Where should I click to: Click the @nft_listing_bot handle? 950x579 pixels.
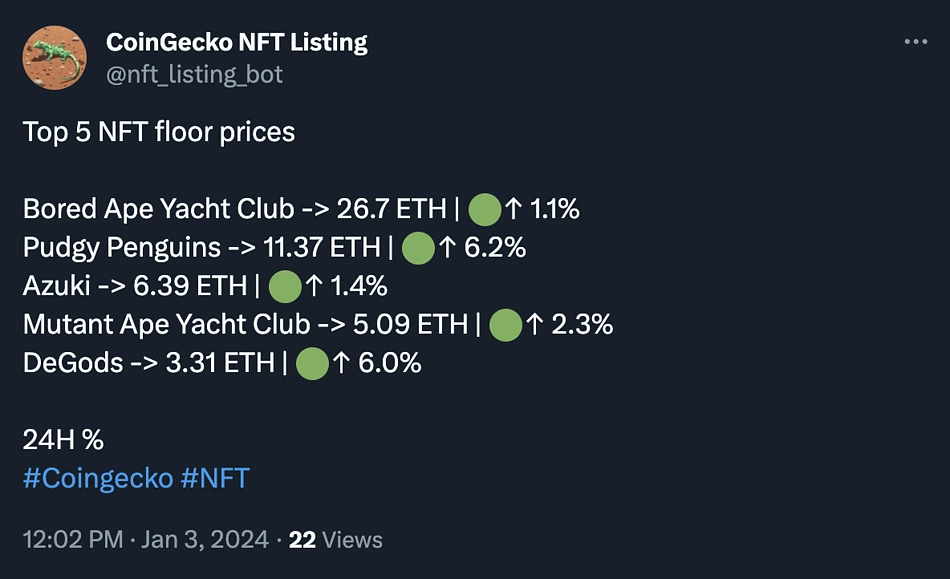pos(194,74)
